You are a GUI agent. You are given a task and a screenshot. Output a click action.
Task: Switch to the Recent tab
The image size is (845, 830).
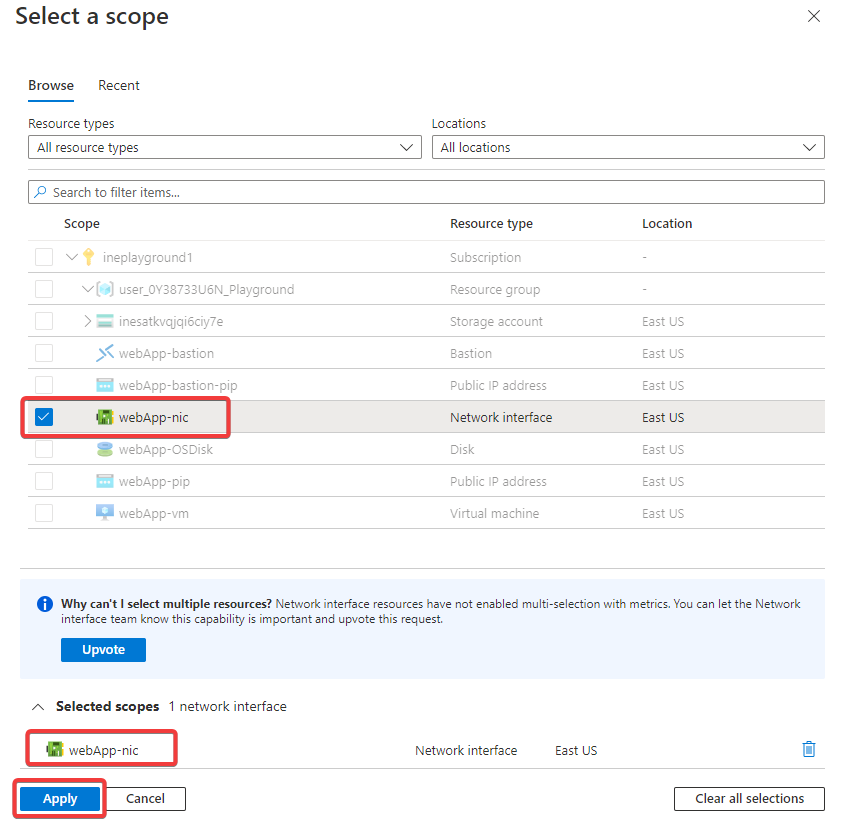[119, 85]
